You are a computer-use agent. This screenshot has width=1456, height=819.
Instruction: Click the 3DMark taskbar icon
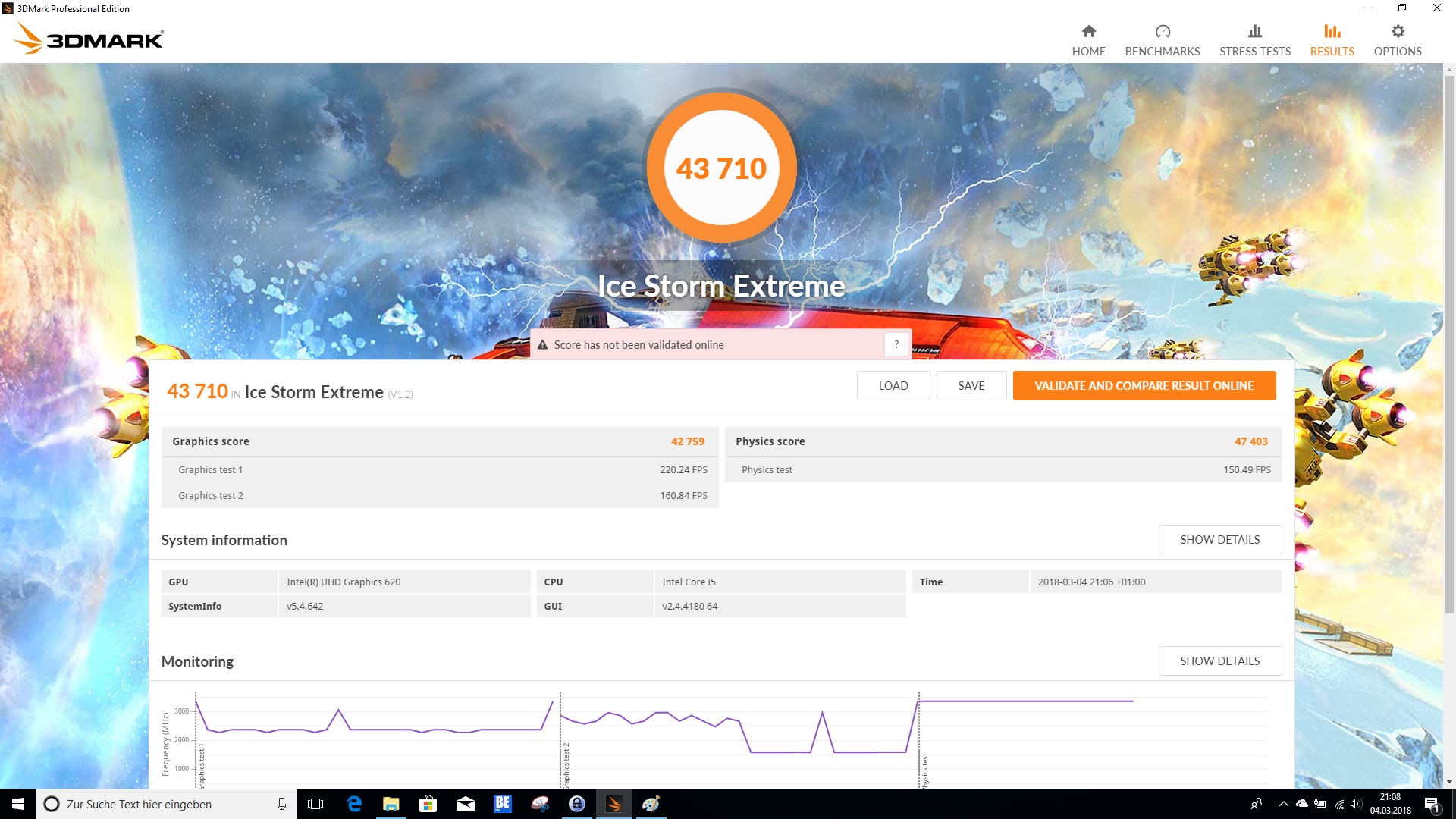(x=614, y=804)
